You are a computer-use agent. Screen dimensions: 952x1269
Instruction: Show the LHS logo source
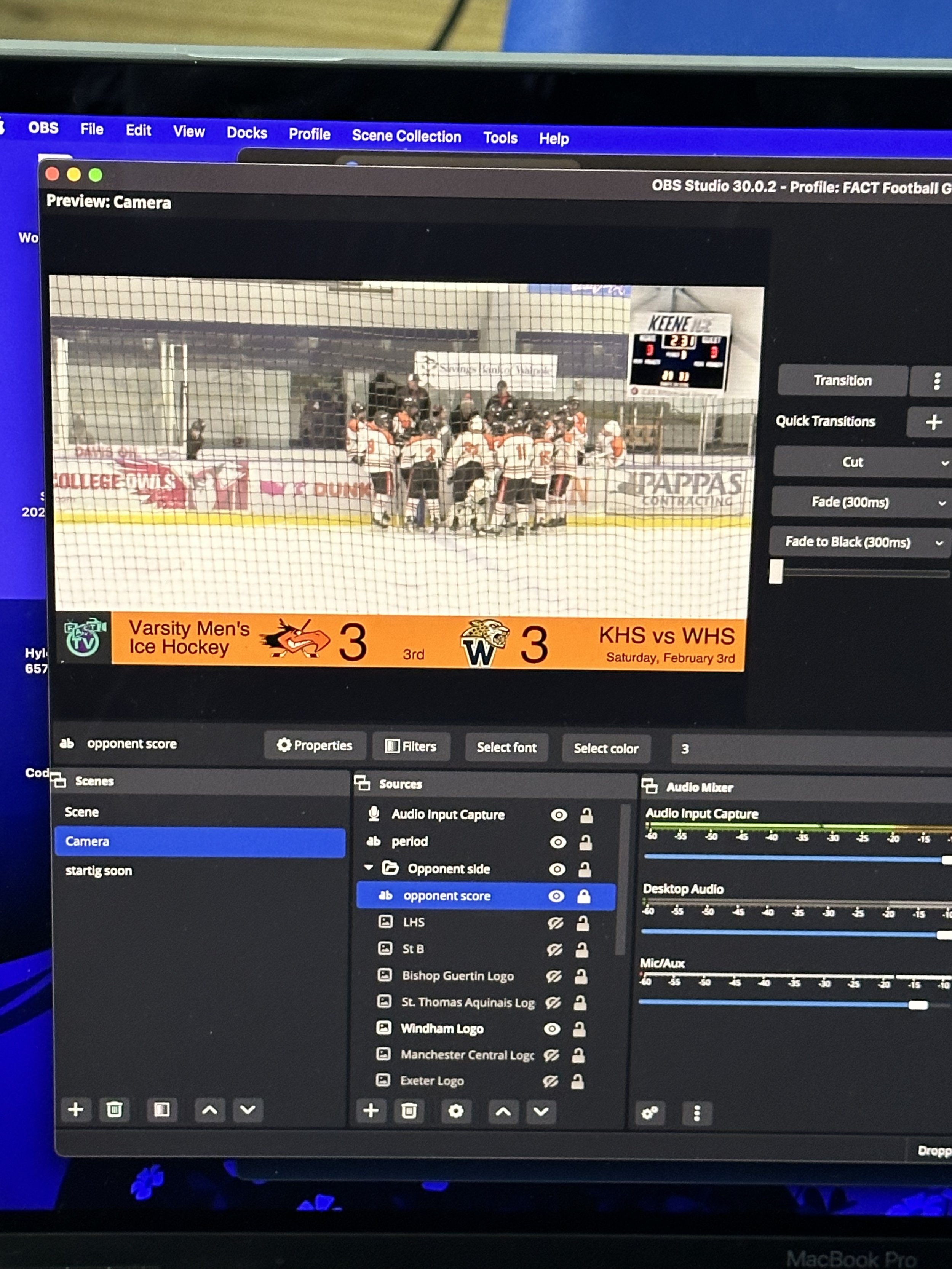point(555,923)
